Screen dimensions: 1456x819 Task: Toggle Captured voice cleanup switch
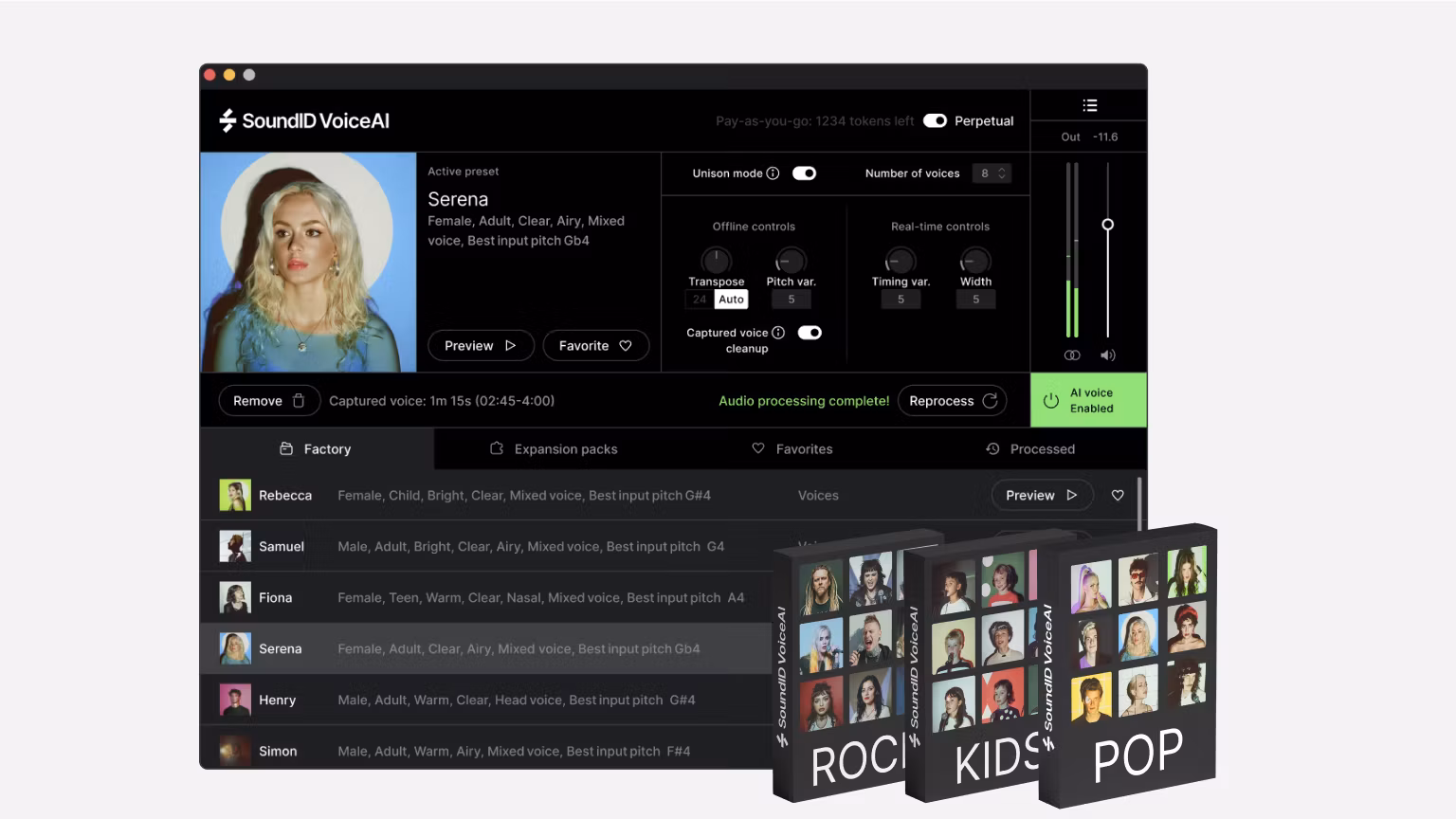point(810,333)
